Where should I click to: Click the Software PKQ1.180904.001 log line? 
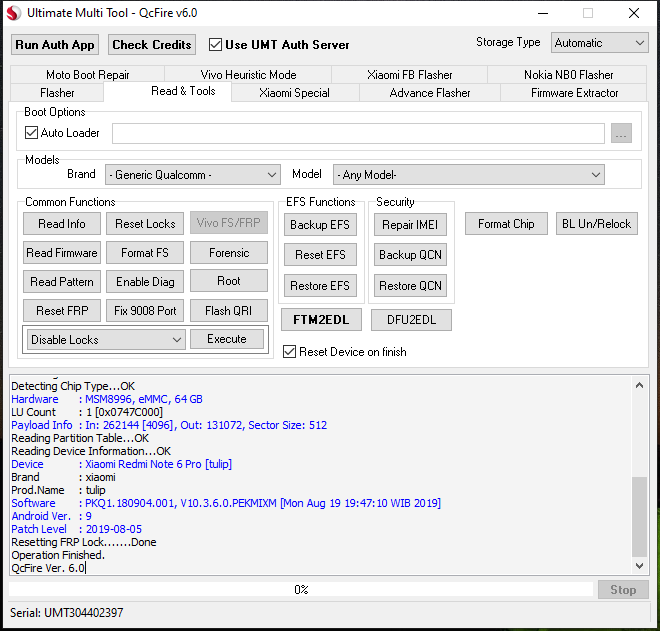pos(226,503)
